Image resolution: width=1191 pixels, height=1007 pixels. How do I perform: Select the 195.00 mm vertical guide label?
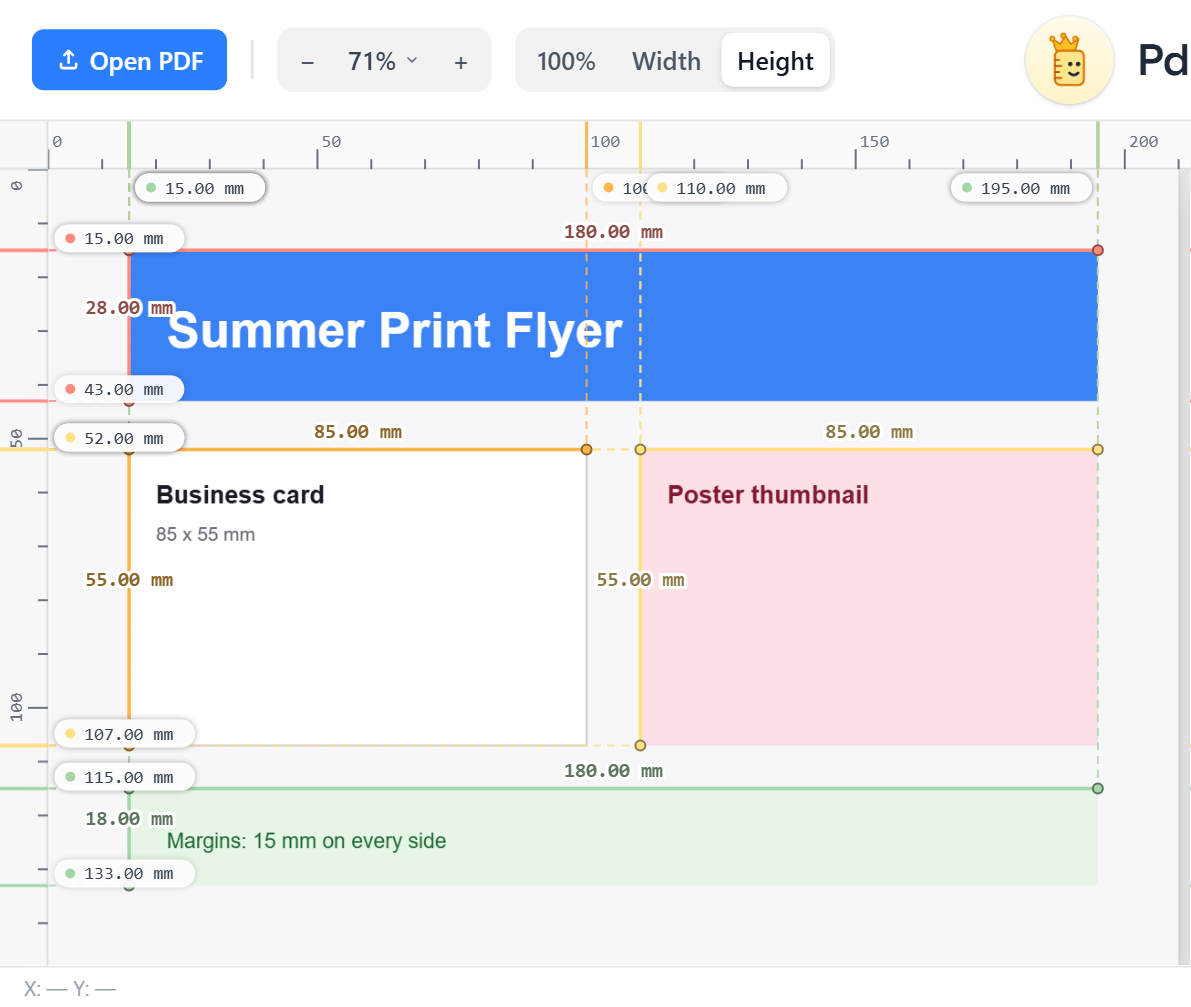(x=1021, y=188)
